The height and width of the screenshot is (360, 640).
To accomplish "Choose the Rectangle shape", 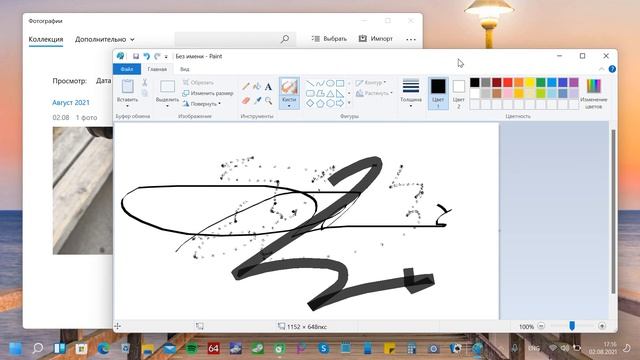I will (x=340, y=83).
